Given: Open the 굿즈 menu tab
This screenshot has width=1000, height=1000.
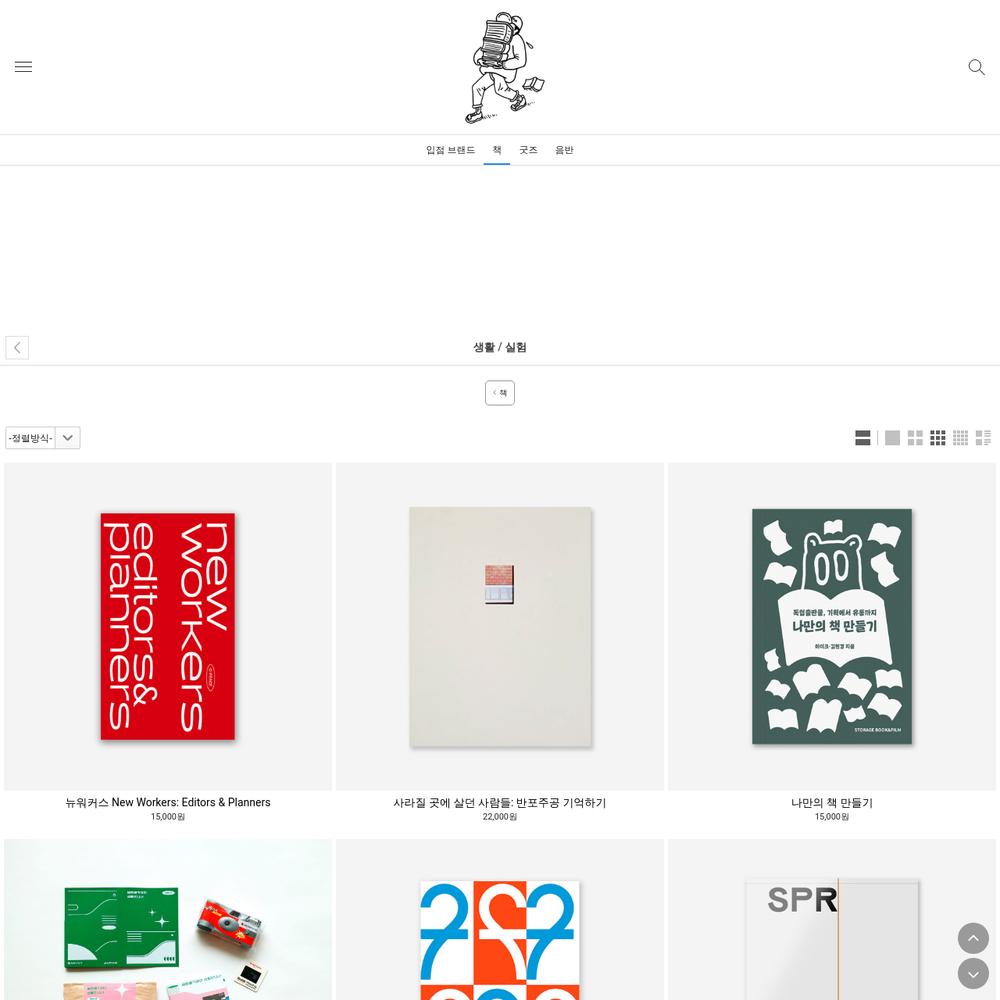Looking at the screenshot, I should (528, 150).
